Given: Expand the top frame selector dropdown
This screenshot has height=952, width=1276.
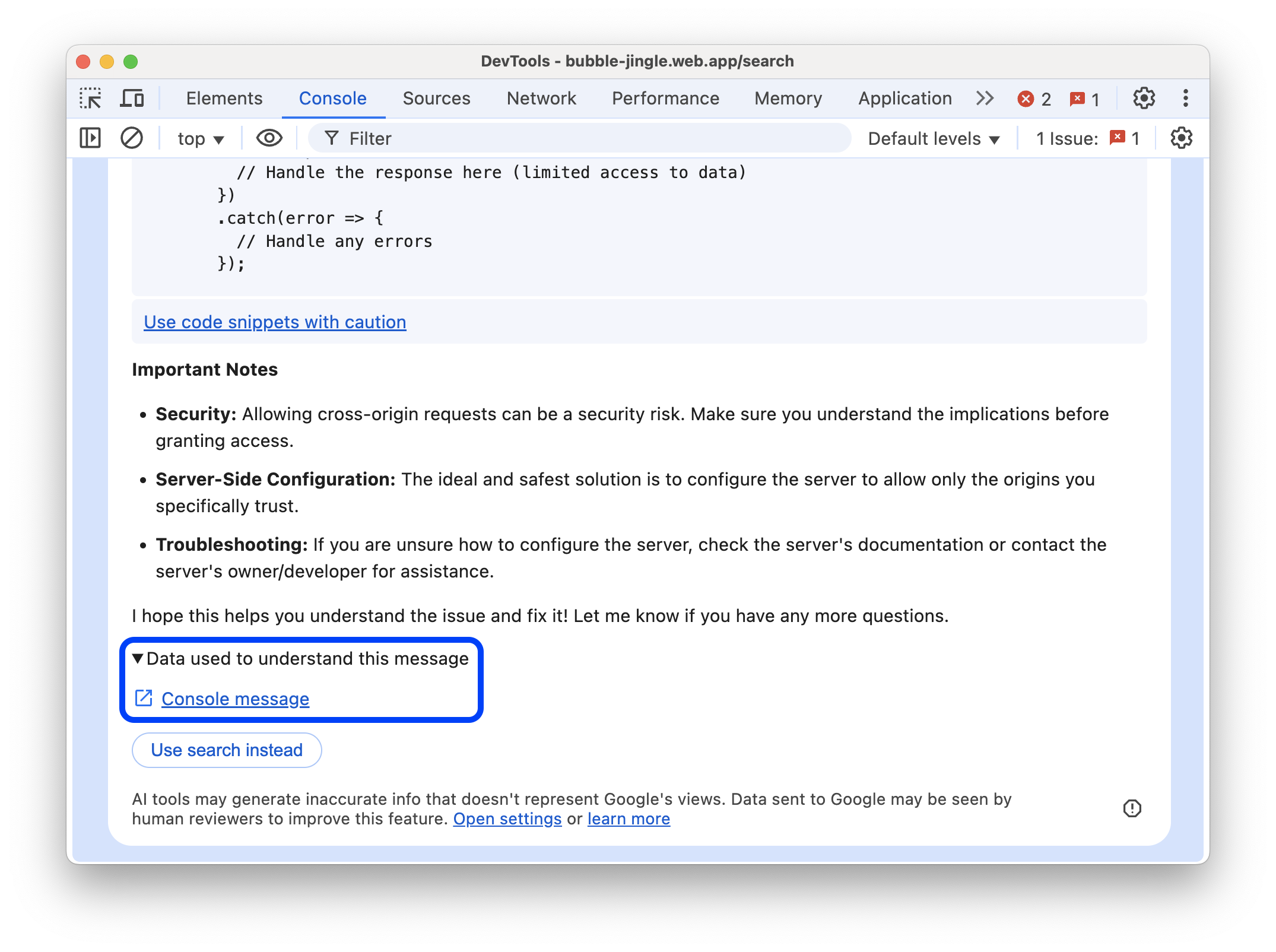Looking at the screenshot, I should (200, 138).
